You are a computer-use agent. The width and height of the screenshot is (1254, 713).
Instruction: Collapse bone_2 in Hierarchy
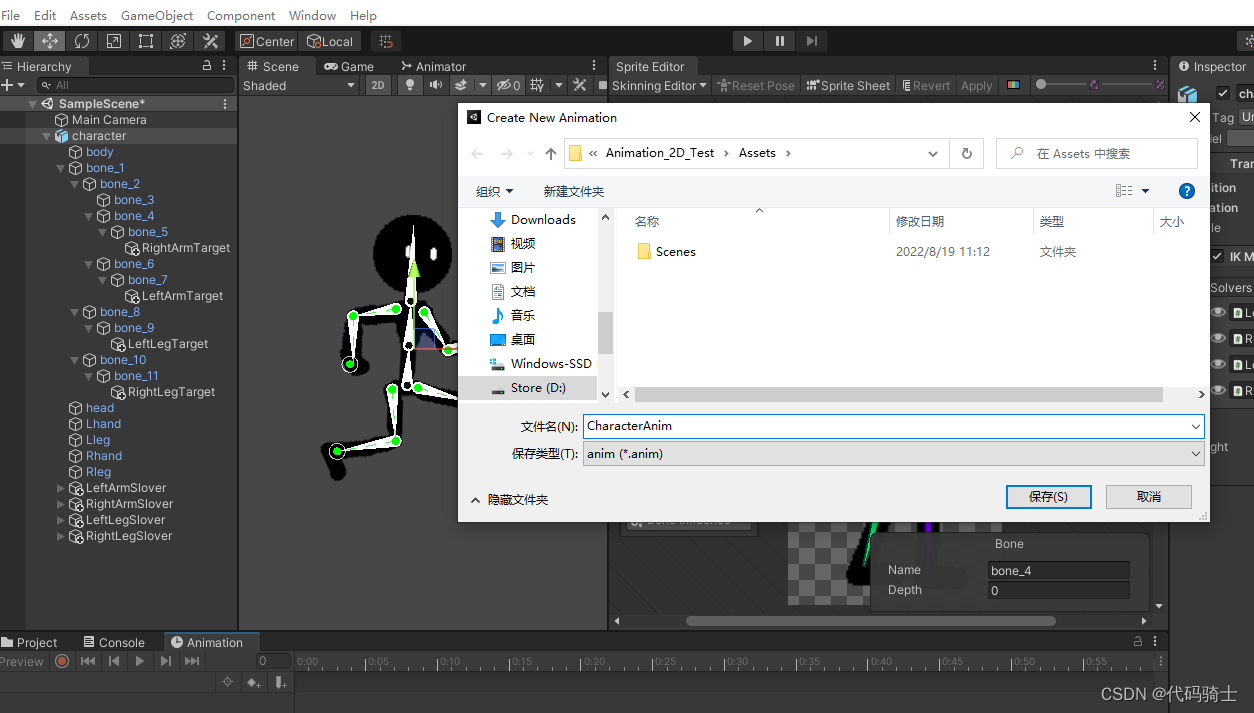tap(74, 184)
